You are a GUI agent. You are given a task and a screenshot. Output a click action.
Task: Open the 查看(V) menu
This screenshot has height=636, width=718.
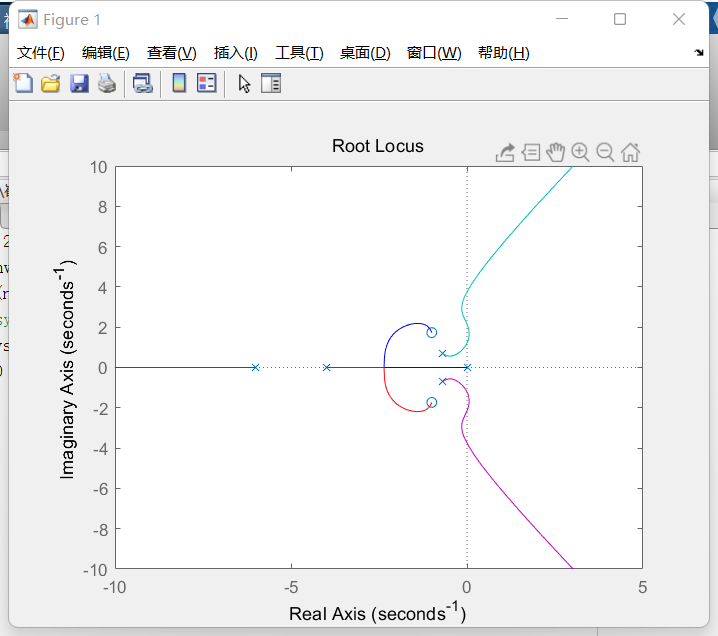pyautogui.click(x=172, y=53)
